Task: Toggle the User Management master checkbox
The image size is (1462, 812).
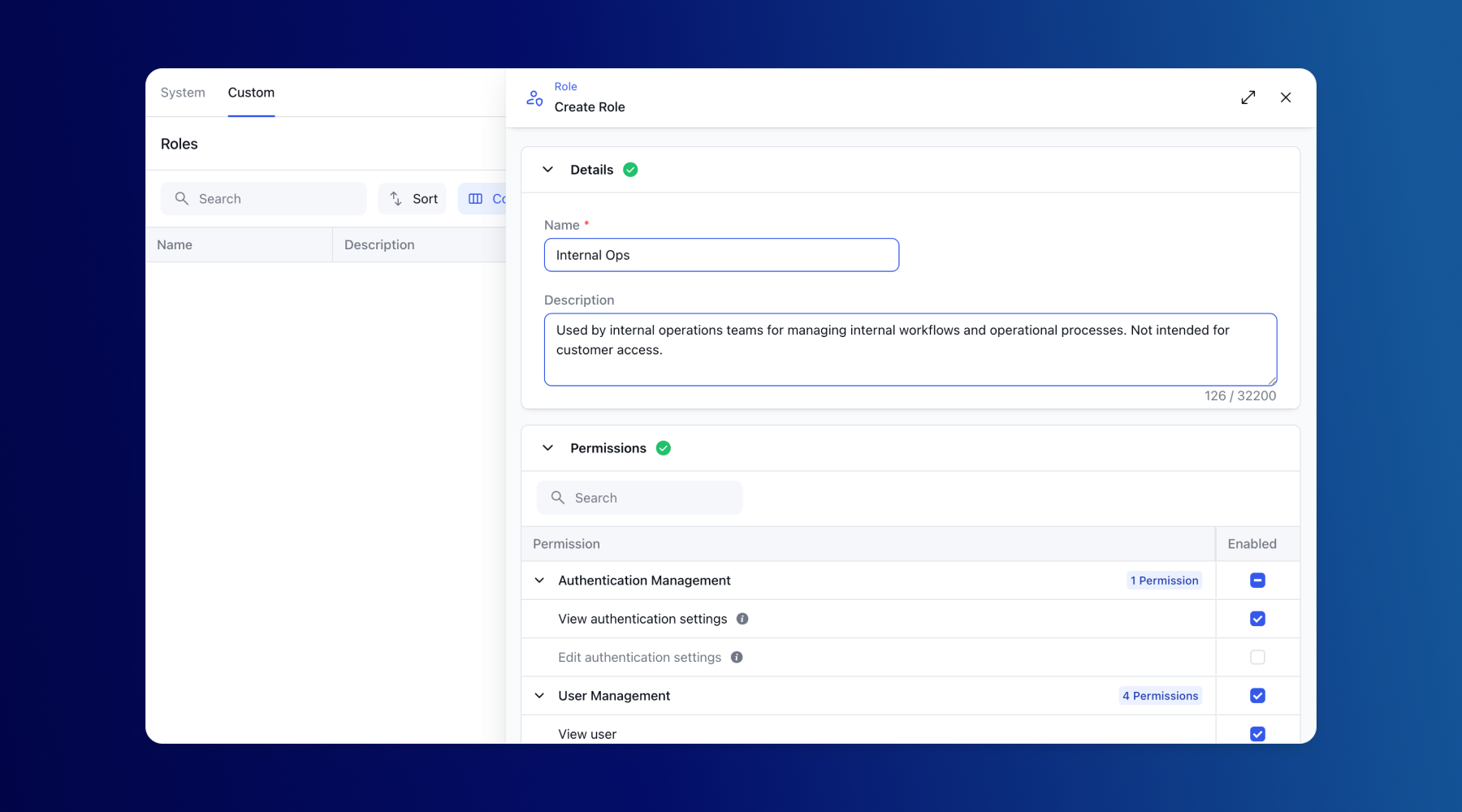Action: coord(1257,695)
